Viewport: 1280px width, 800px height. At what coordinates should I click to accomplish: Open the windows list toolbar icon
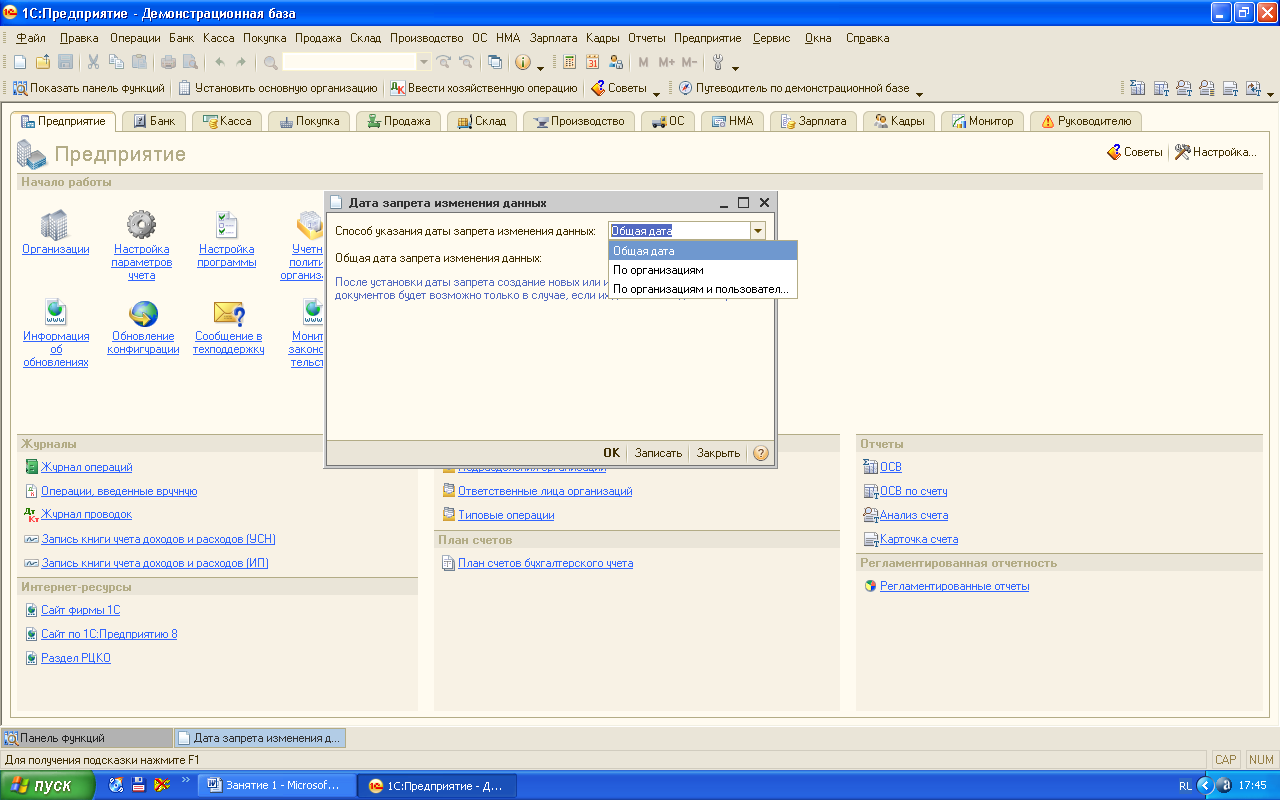coord(495,62)
